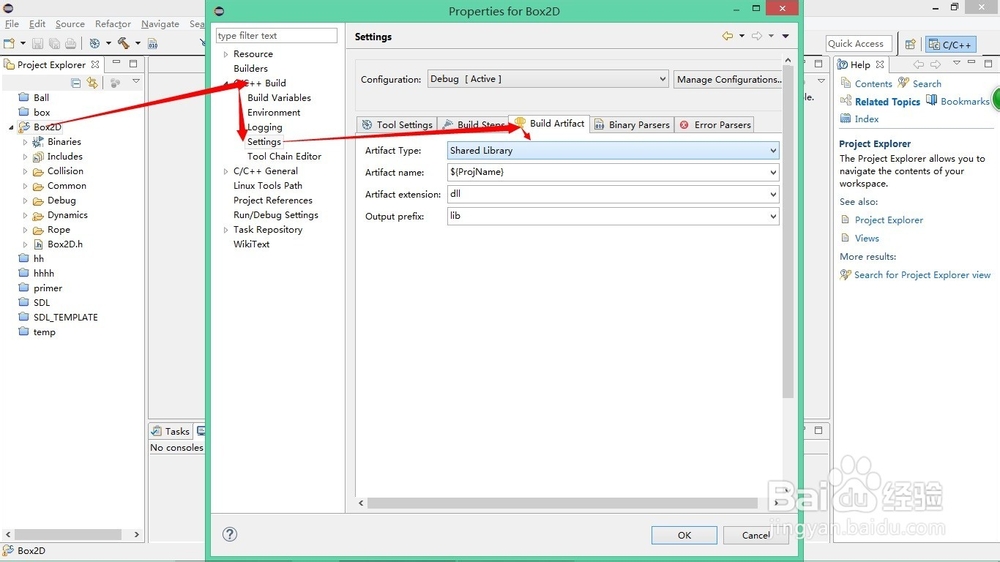The width and height of the screenshot is (1000, 562).
Task: Expand the Task Repository node
Action: 226,230
